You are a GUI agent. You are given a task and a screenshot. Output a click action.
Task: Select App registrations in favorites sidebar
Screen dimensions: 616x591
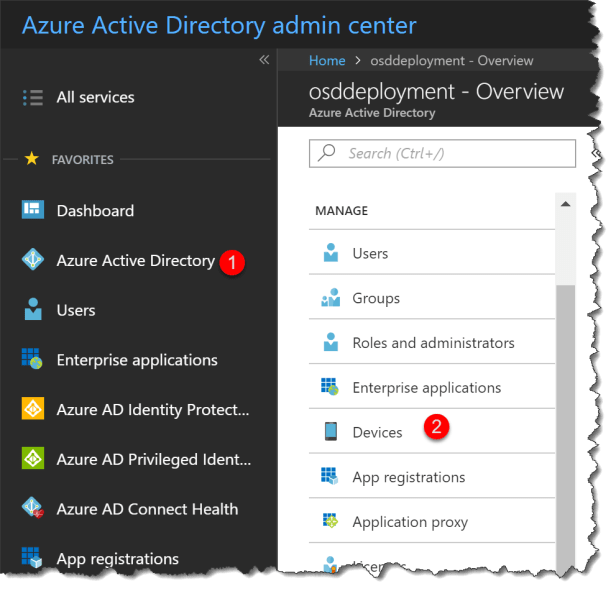click(117, 558)
